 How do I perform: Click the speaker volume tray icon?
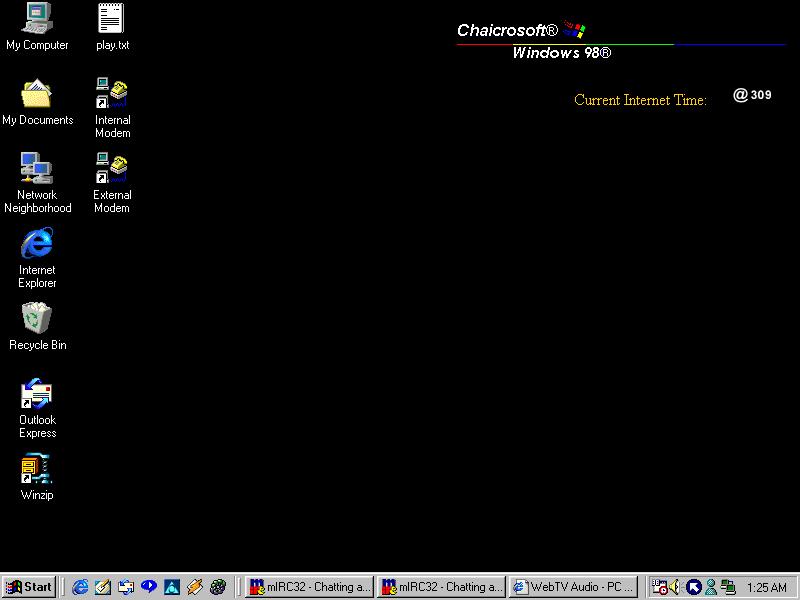tap(675, 587)
